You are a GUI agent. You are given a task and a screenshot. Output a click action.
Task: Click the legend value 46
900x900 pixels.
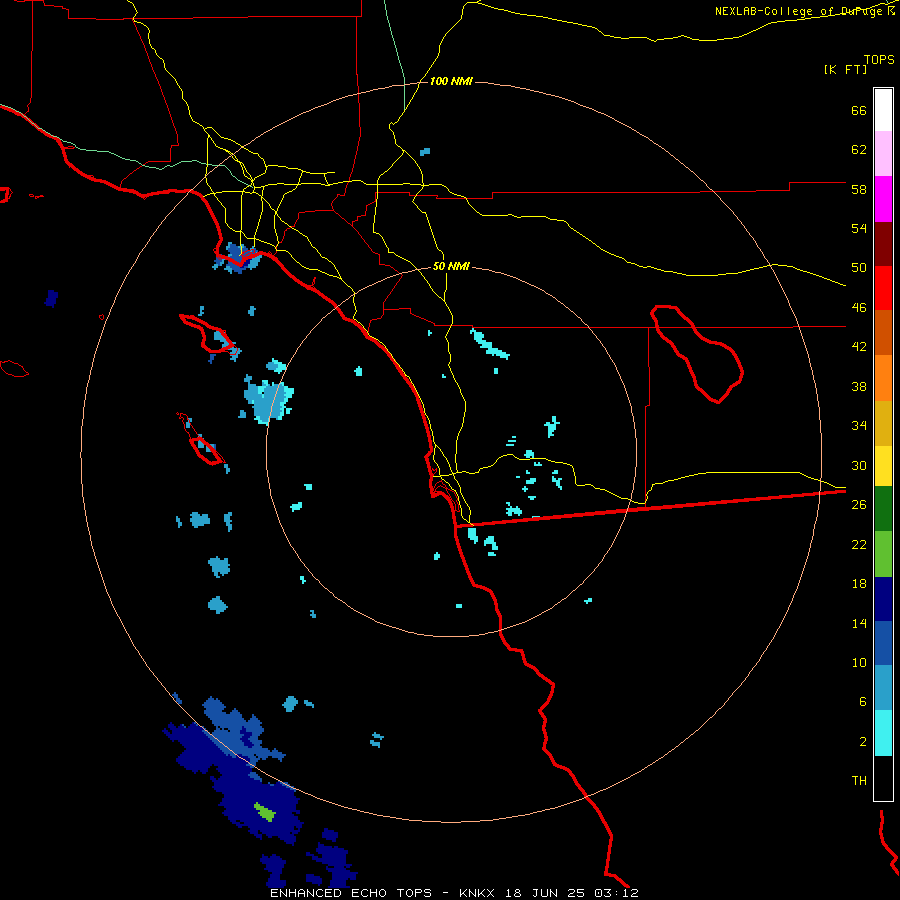(x=859, y=308)
